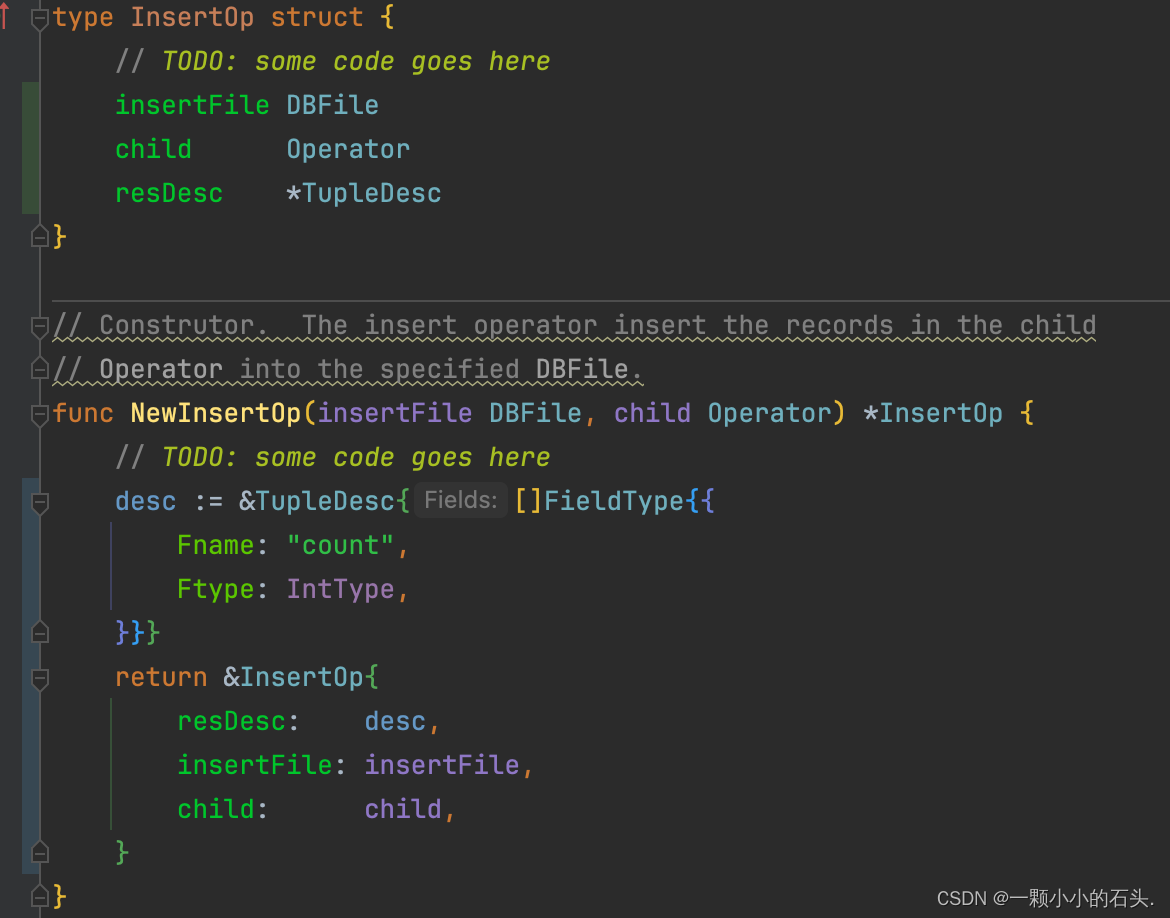Viewport: 1170px width, 918px height.
Task: Click fold end marker at closing }}} line
Action: coord(40,633)
